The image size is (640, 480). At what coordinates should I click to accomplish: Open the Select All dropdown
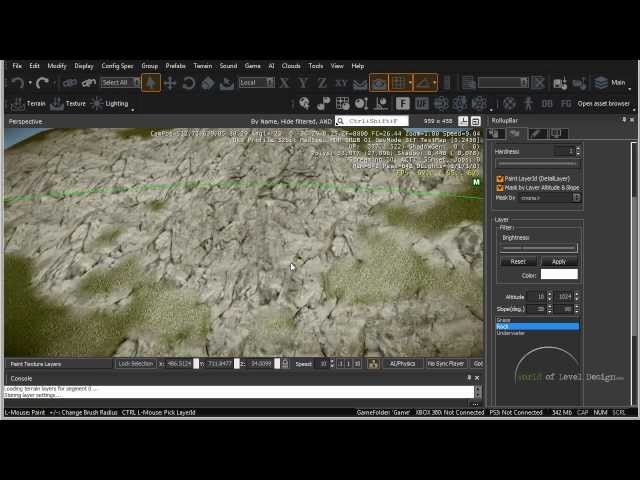coord(120,83)
